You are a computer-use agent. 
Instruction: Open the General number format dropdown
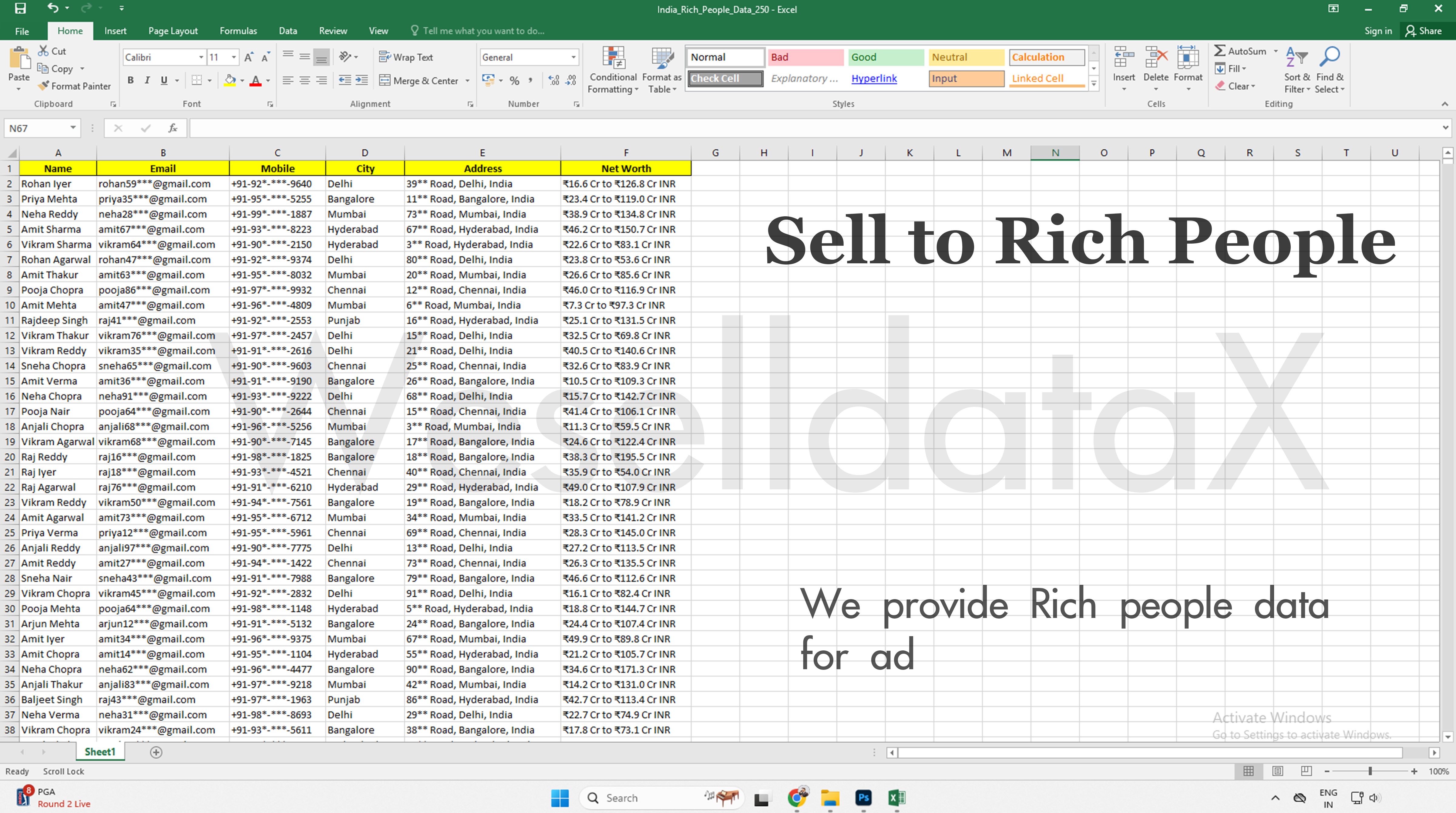[574, 57]
